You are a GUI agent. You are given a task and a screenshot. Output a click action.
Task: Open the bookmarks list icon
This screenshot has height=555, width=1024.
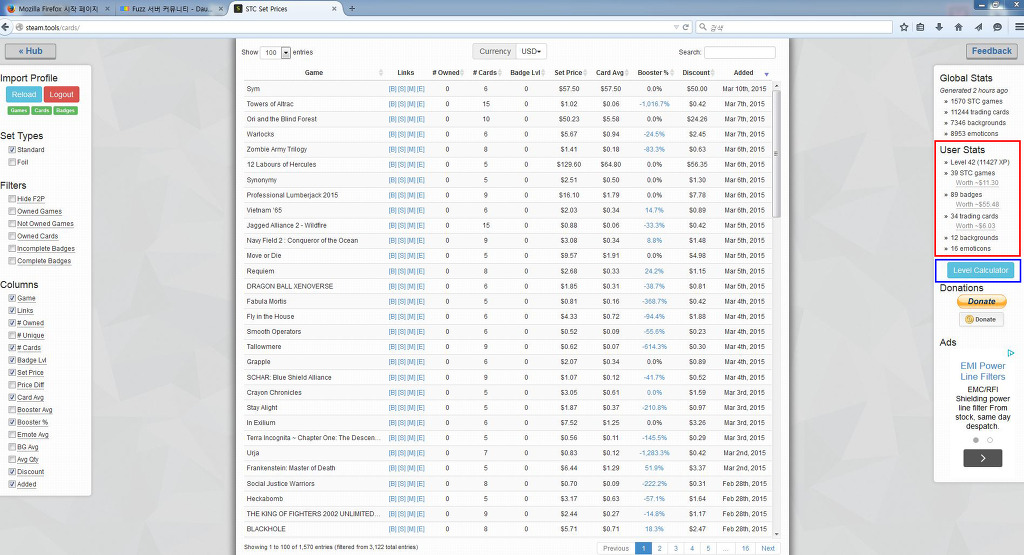pyautogui.click(x=922, y=27)
